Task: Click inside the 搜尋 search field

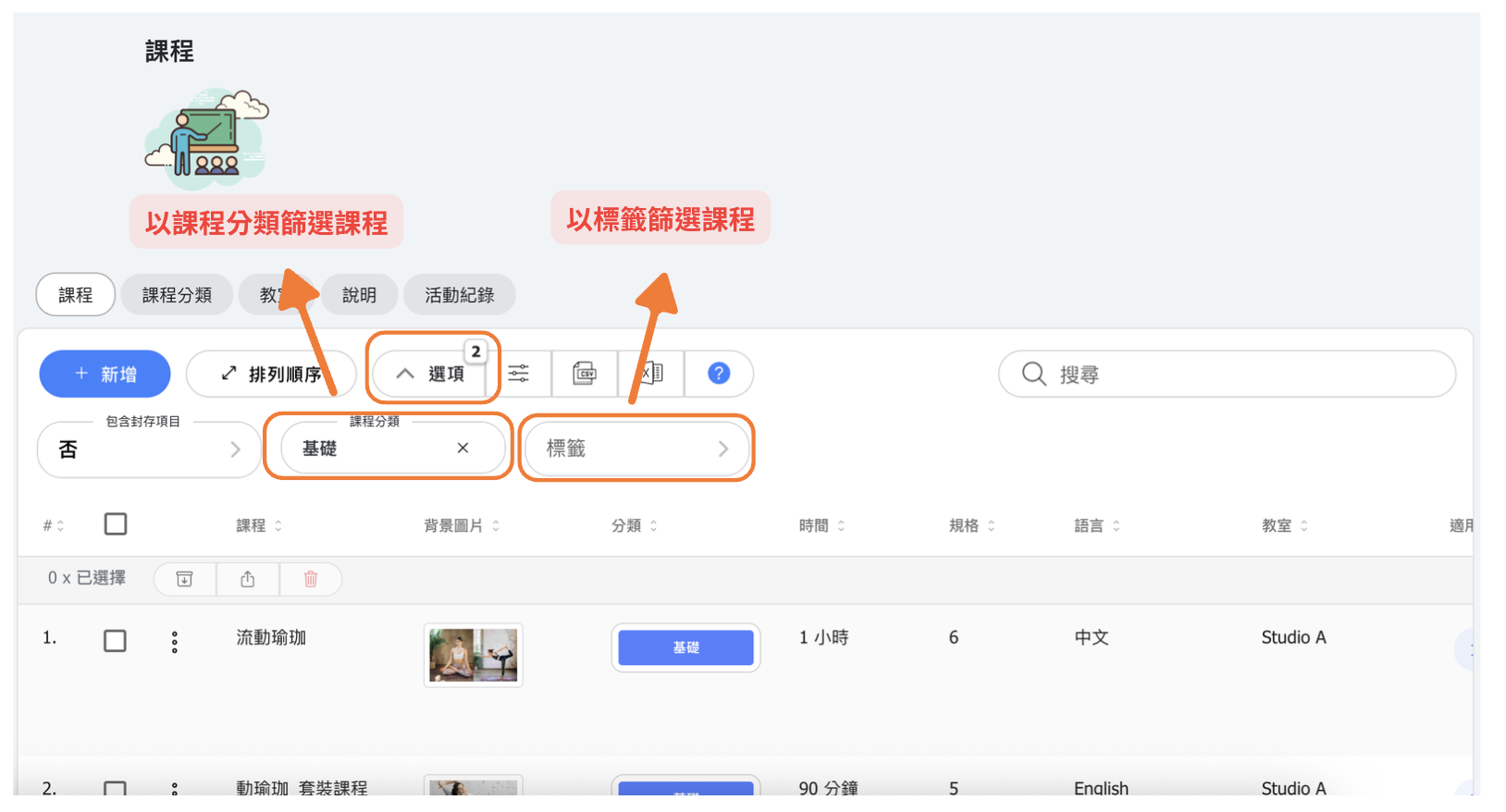Action: (x=1240, y=374)
